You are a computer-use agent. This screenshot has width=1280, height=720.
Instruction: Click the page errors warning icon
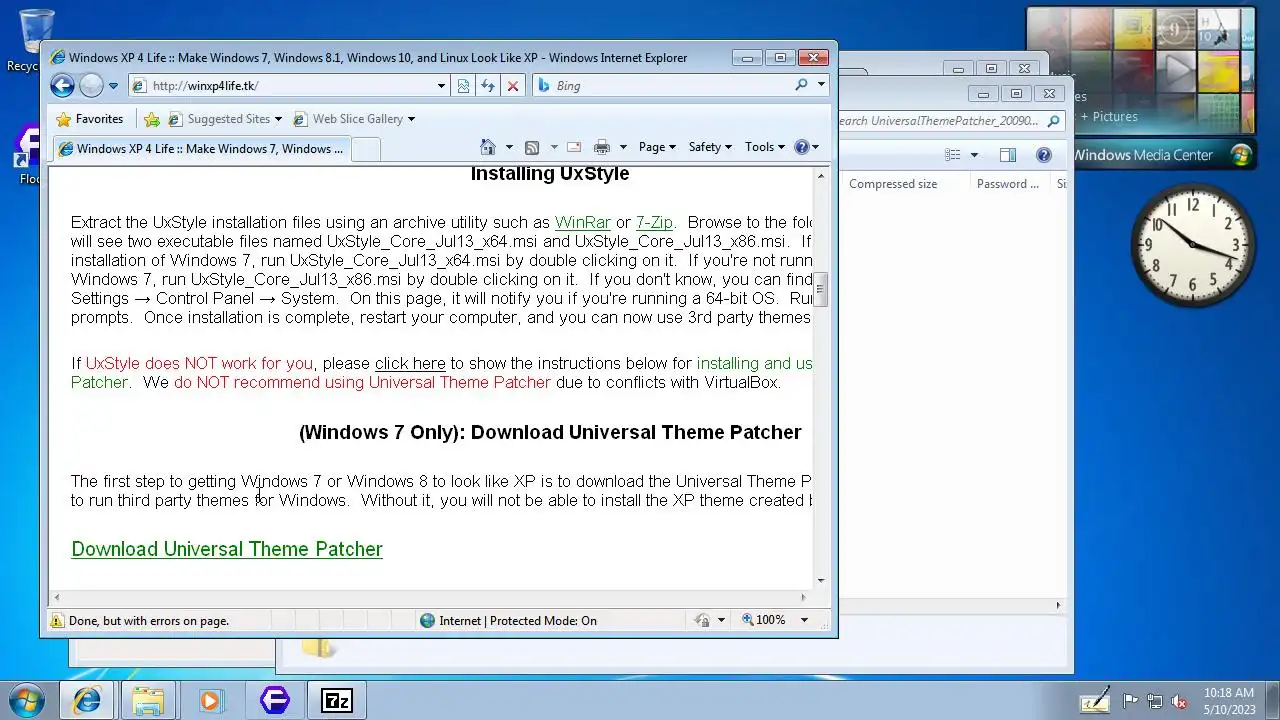[58, 621]
